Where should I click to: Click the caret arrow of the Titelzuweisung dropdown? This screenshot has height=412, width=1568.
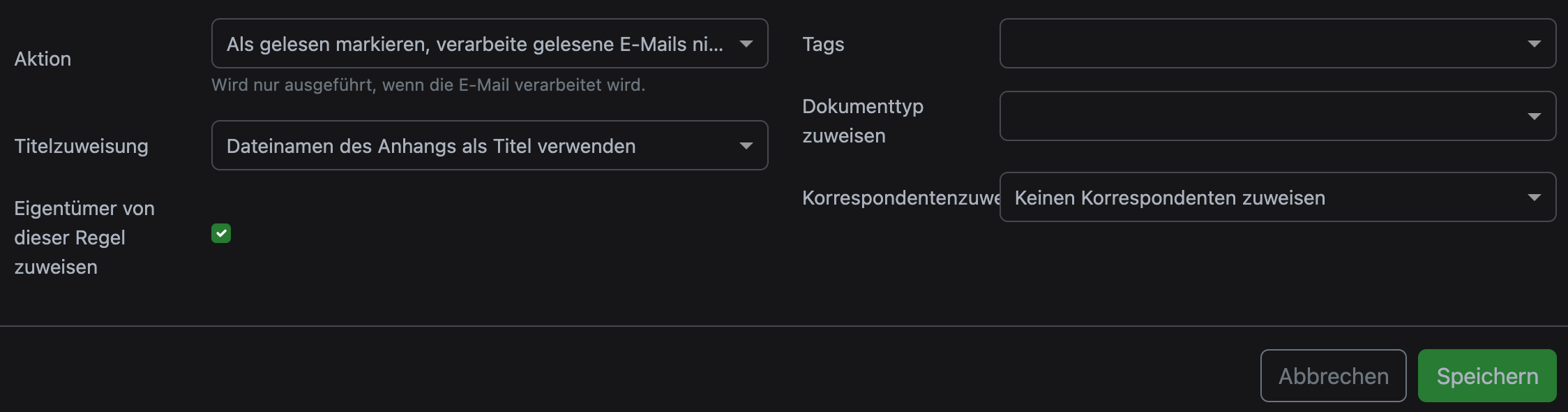pos(746,146)
